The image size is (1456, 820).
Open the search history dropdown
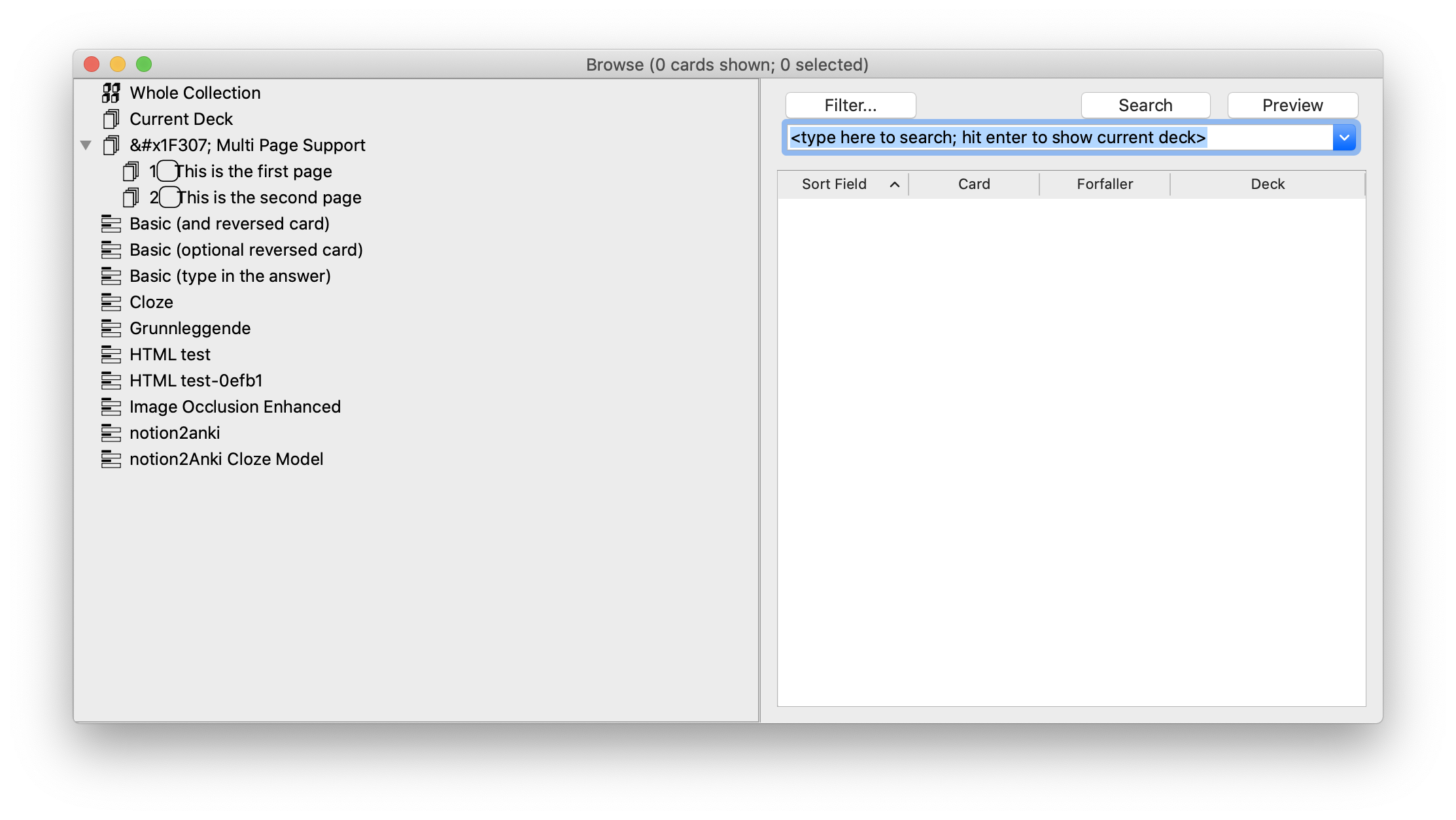(x=1344, y=137)
